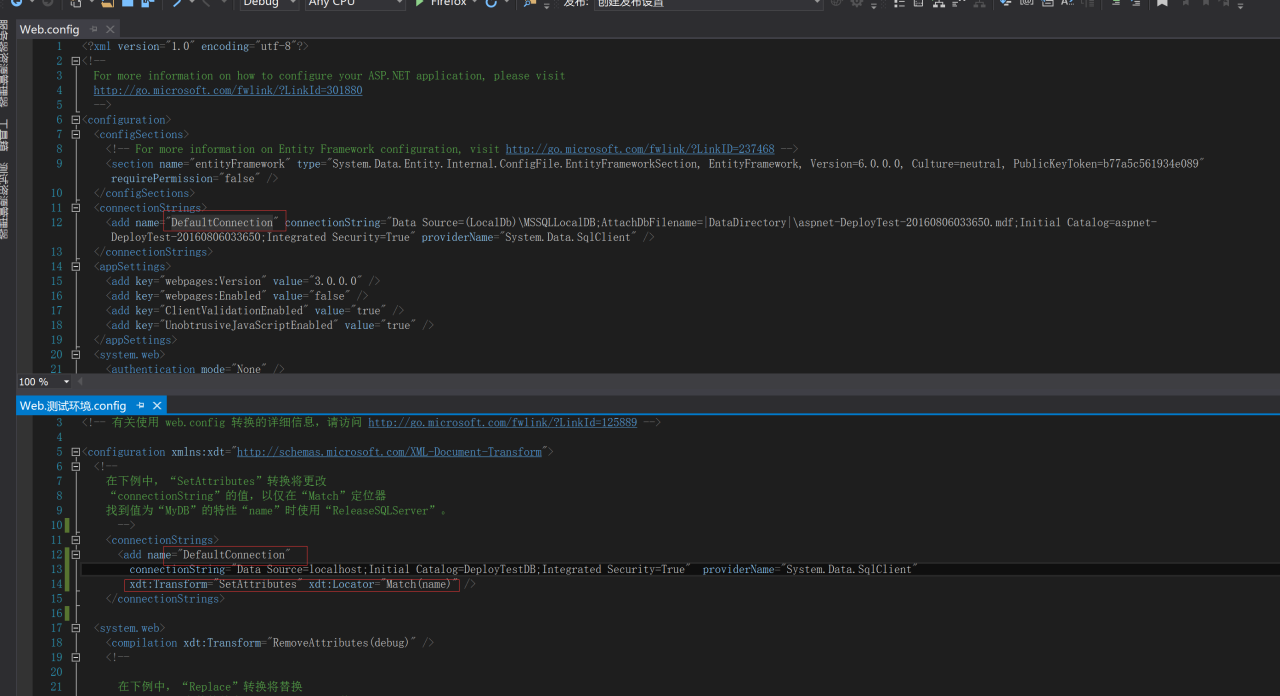
Task: Collapse the appSettings section at line 14
Action: [x=76, y=267]
